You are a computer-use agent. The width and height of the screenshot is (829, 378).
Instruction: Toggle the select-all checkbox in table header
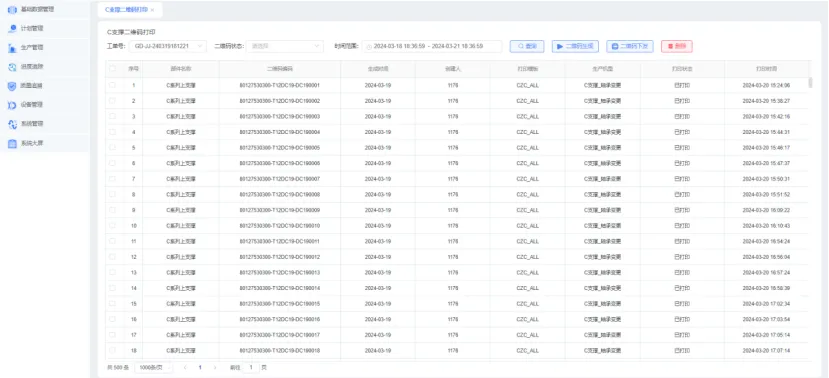click(x=112, y=69)
